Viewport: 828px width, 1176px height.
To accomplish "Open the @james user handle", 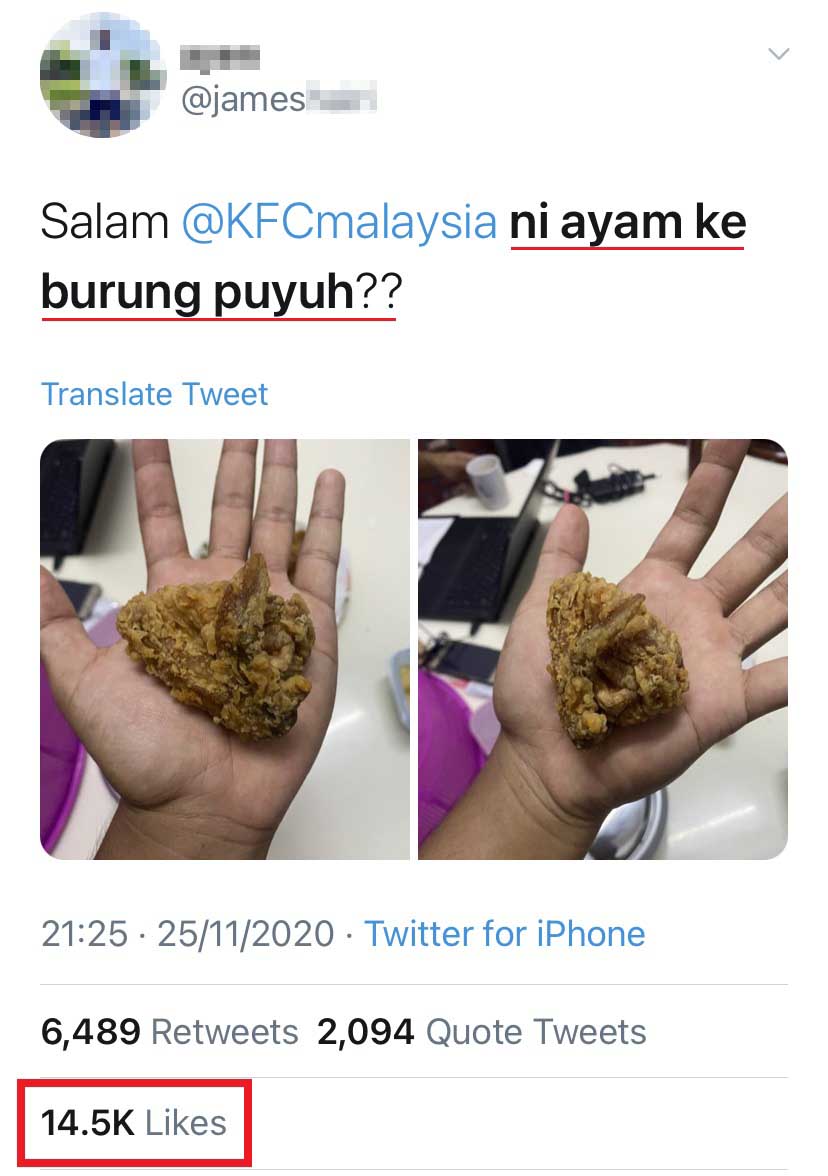I will (x=278, y=99).
